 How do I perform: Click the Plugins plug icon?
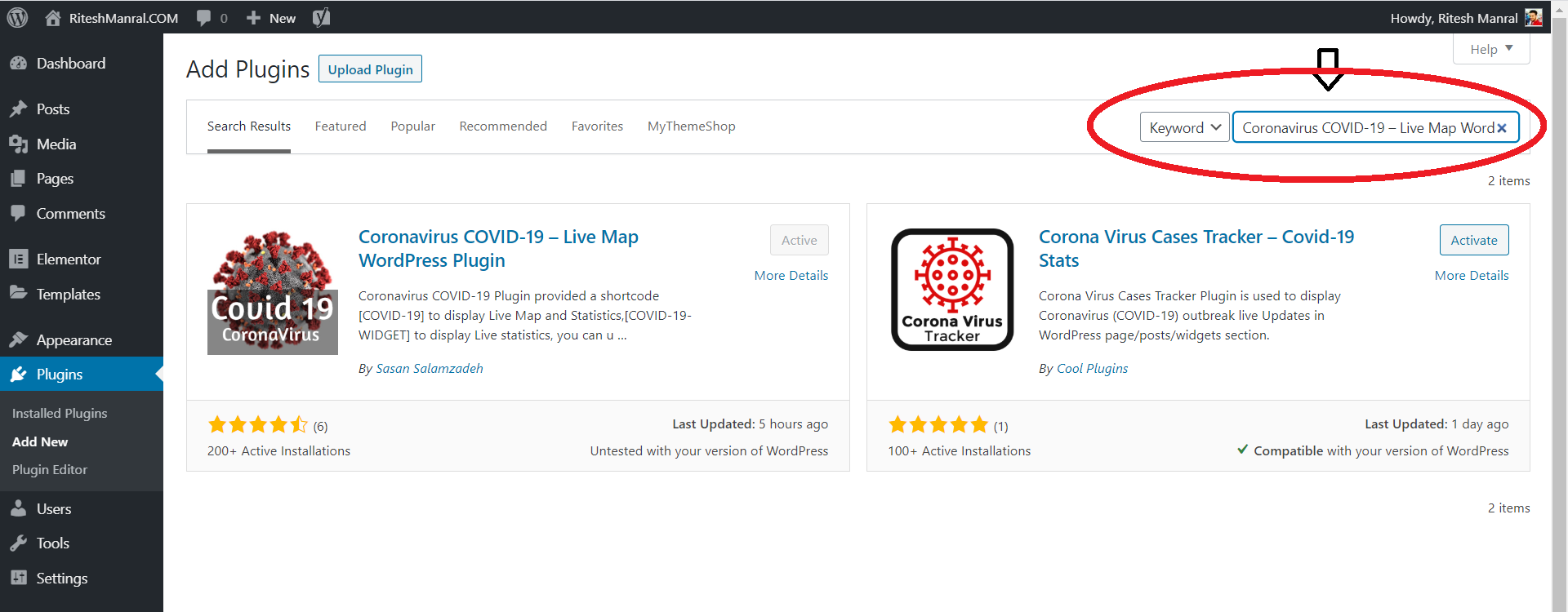[18, 374]
